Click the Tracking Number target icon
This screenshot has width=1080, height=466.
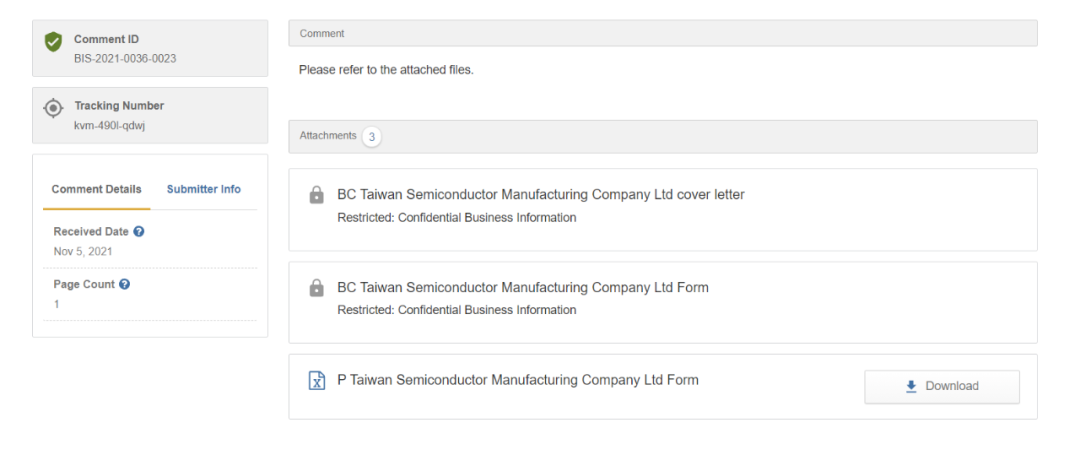coord(53,108)
